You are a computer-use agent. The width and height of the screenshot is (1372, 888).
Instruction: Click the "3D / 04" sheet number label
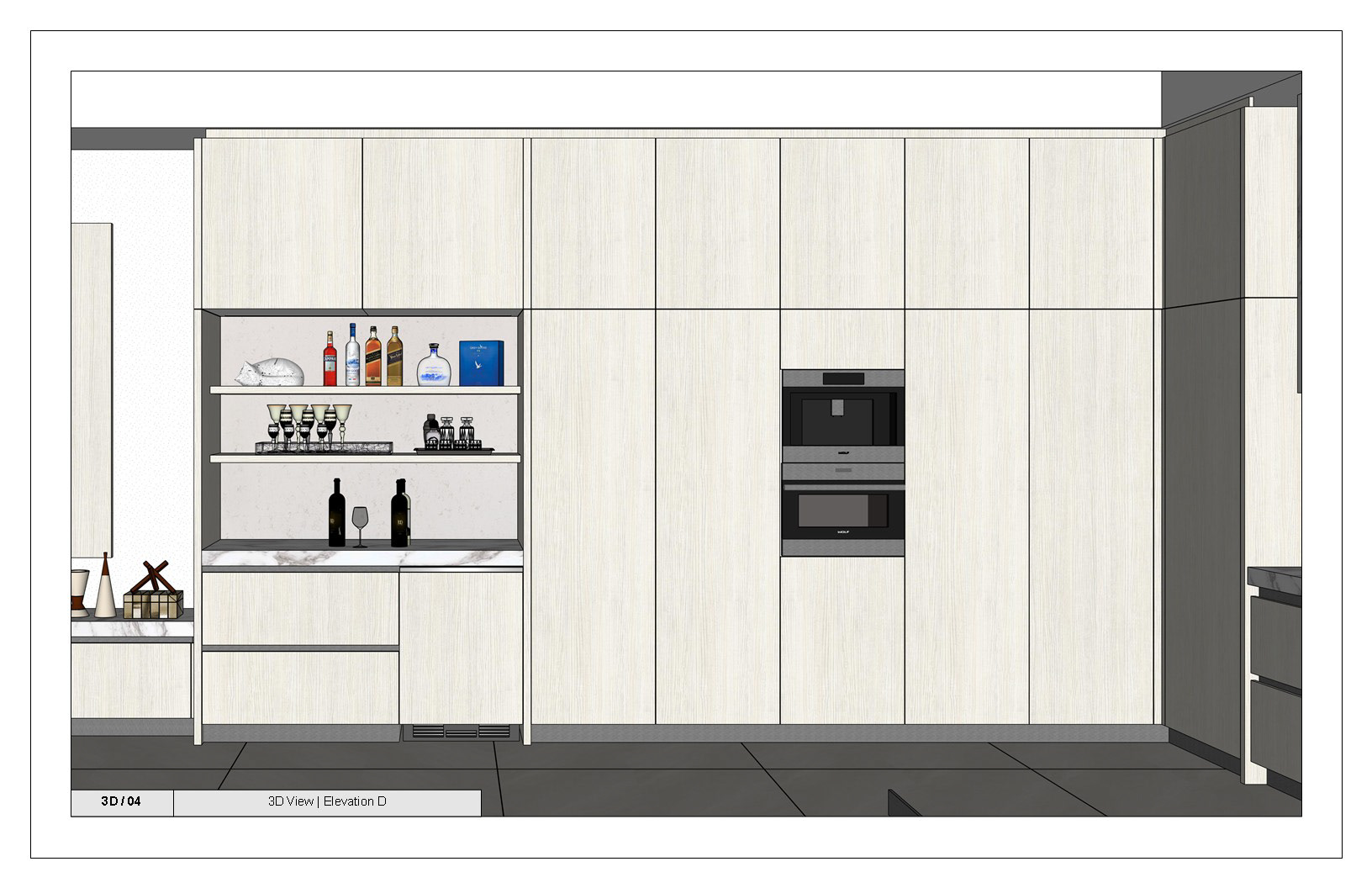pos(122,801)
